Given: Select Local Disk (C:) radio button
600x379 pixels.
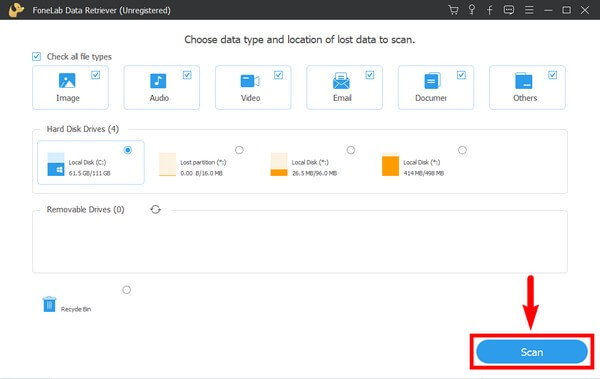Looking at the screenshot, I should point(128,150).
